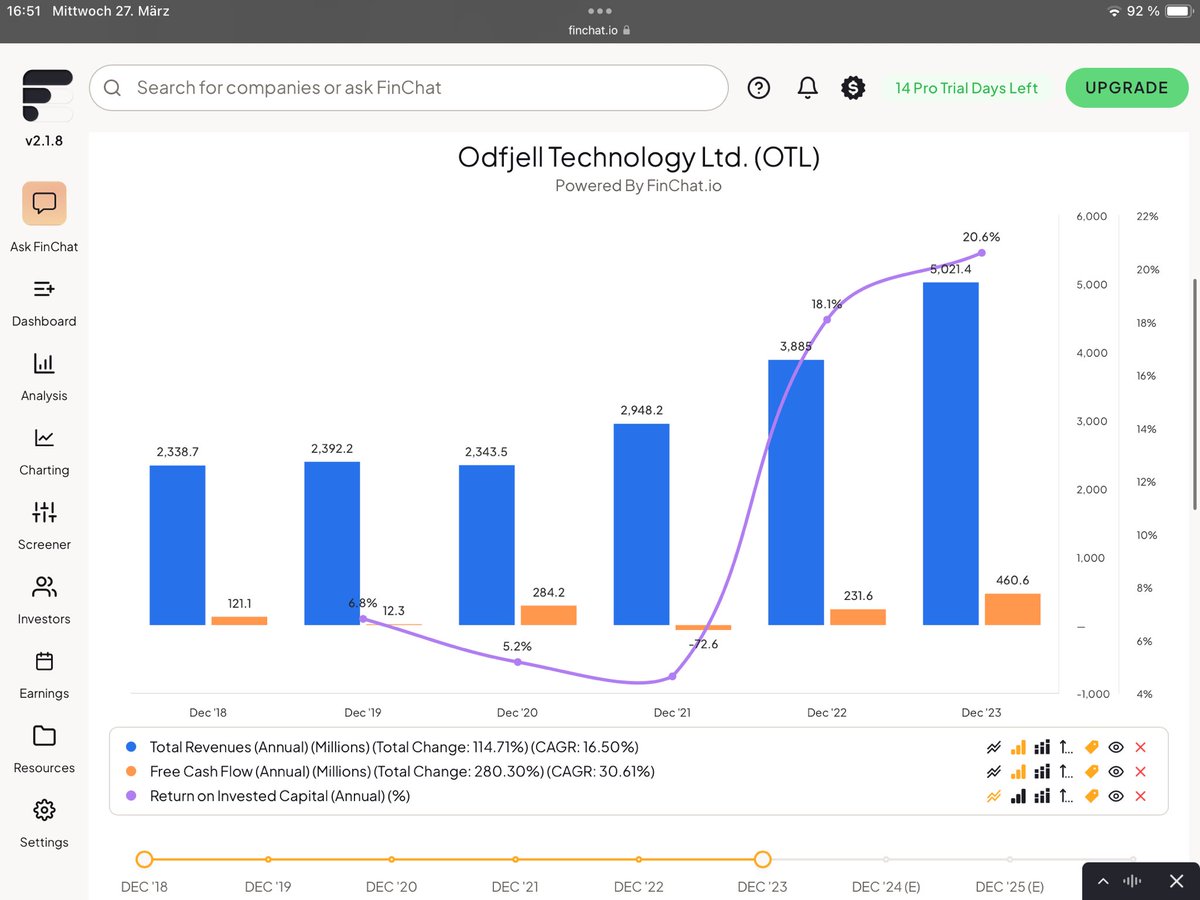Click the Return on Invested Capital purple dot
The height and width of the screenshot is (900, 1200).
coord(131,797)
